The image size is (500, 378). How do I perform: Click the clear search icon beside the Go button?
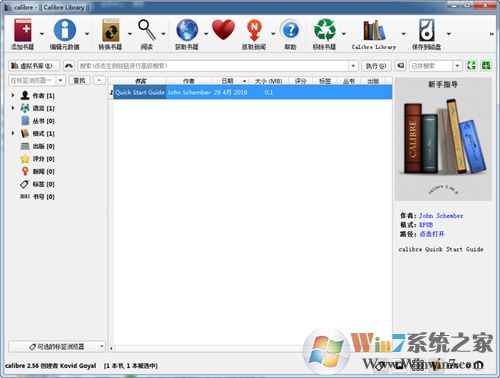tap(400, 66)
